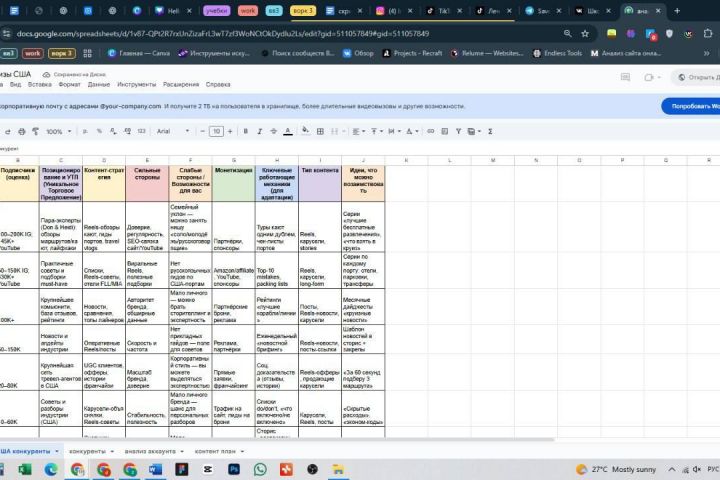Open Word from the taskbar
The height and width of the screenshot is (480, 720).
click(x=156, y=469)
